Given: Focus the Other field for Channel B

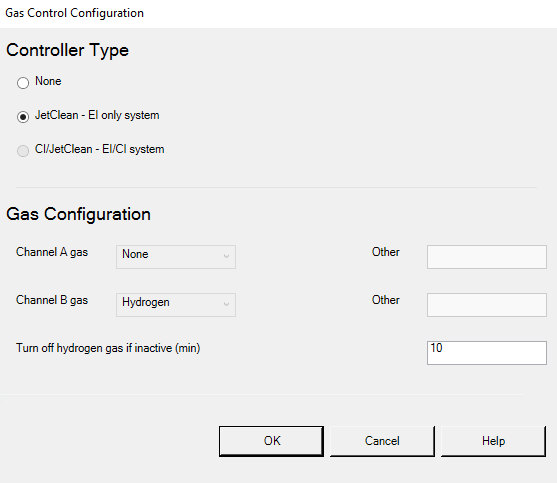Looking at the screenshot, I should point(487,305).
